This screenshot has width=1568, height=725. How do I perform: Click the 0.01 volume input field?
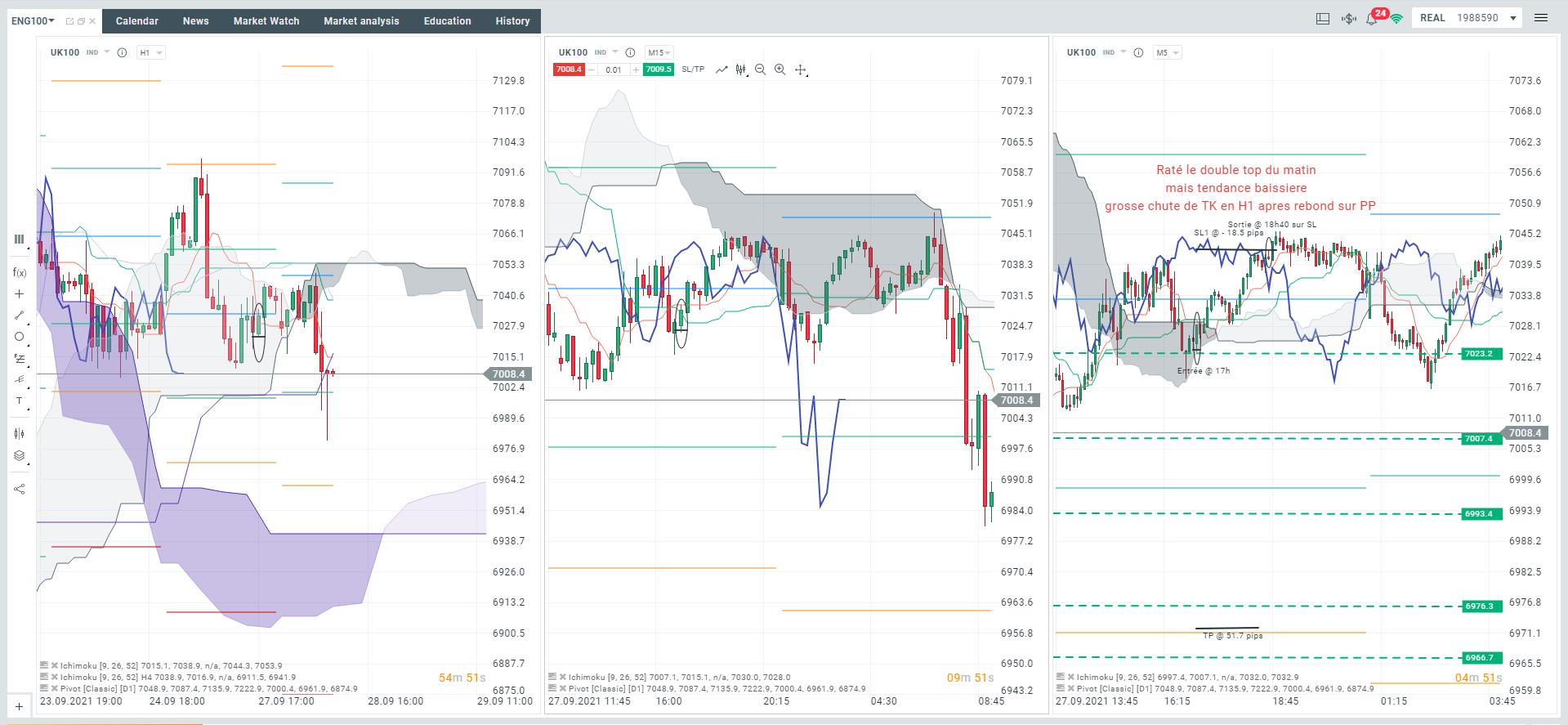(x=614, y=69)
